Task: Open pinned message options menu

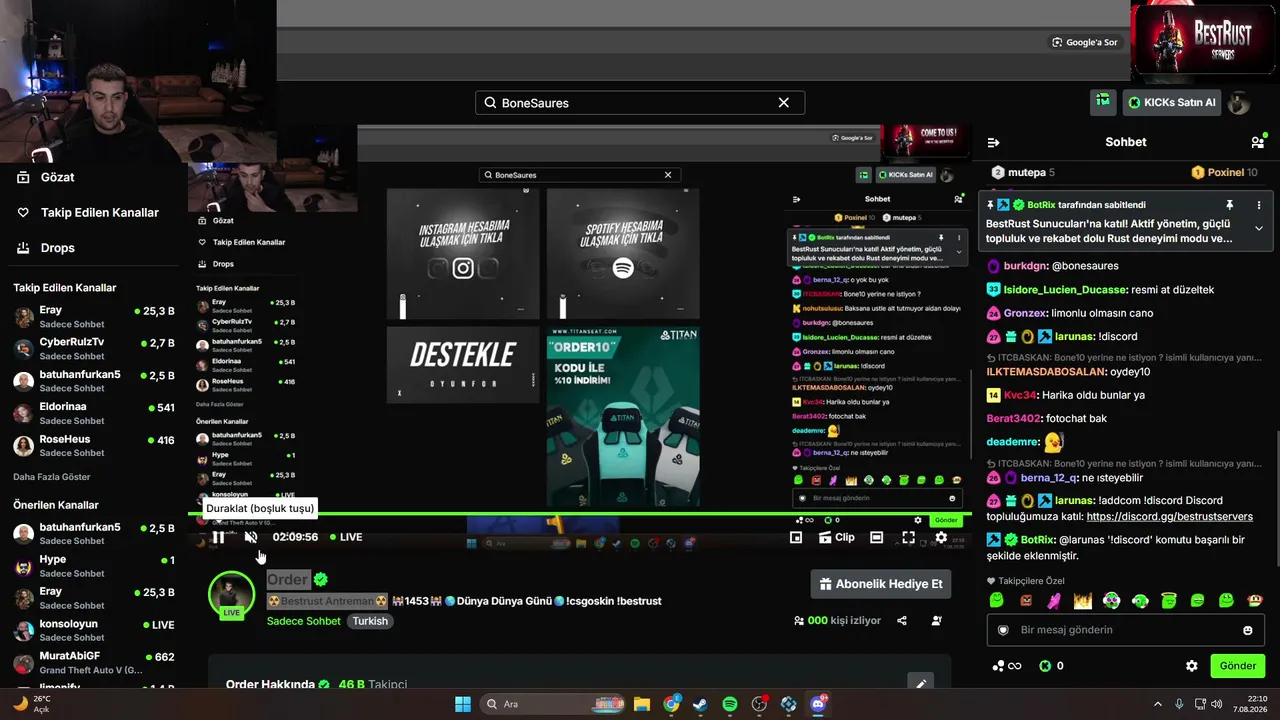Action: click(1259, 205)
